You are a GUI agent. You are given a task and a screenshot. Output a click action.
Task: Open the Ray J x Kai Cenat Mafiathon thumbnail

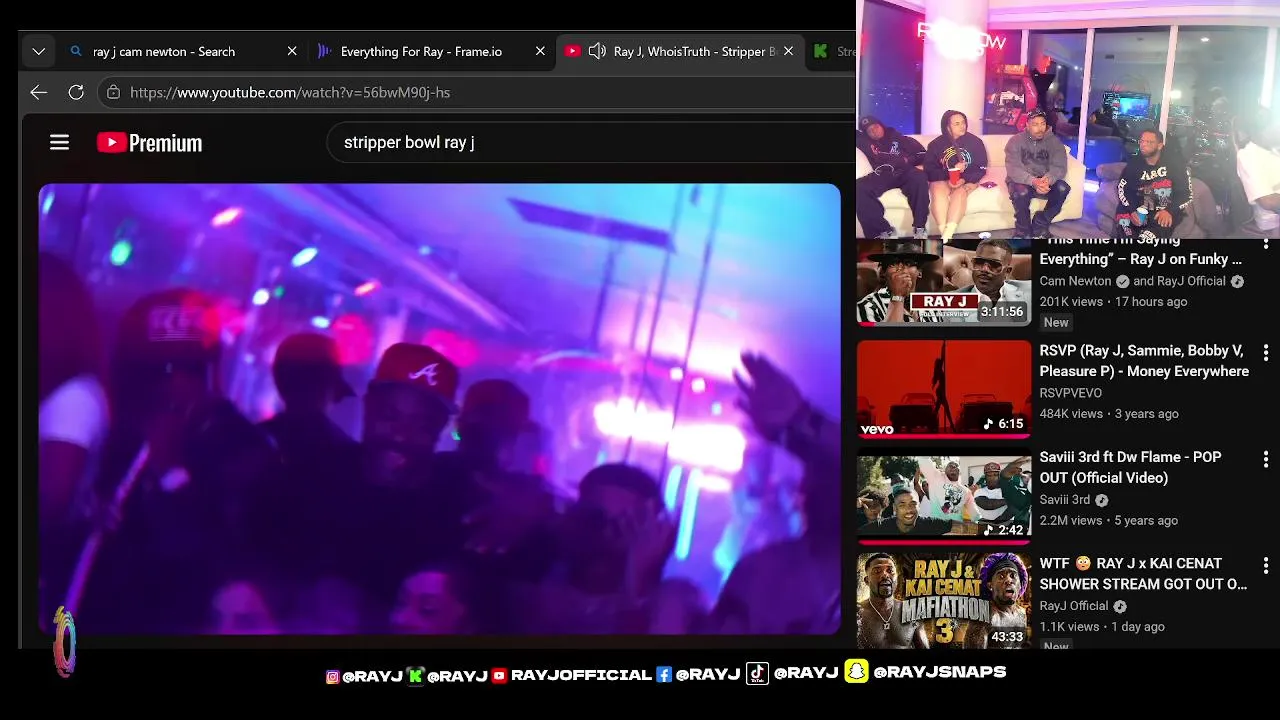[944, 601]
